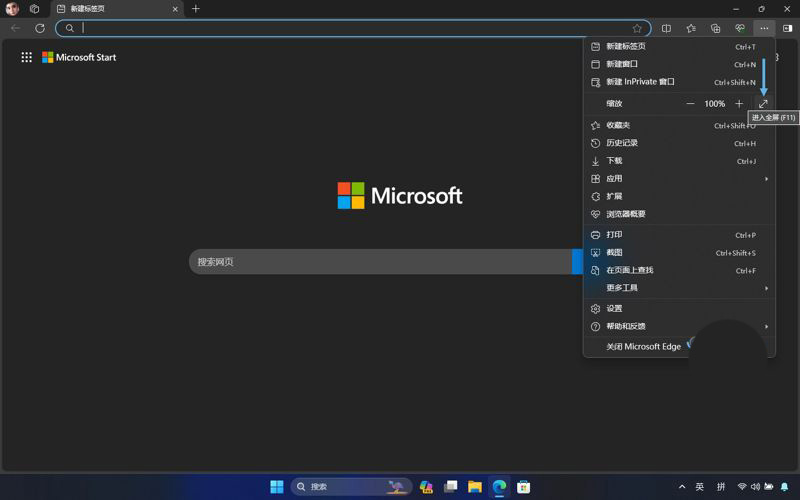Image resolution: width=800 pixels, height=500 pixels.
Task: Open File Explorer on taskbar
Action: (x=475, y=487)
